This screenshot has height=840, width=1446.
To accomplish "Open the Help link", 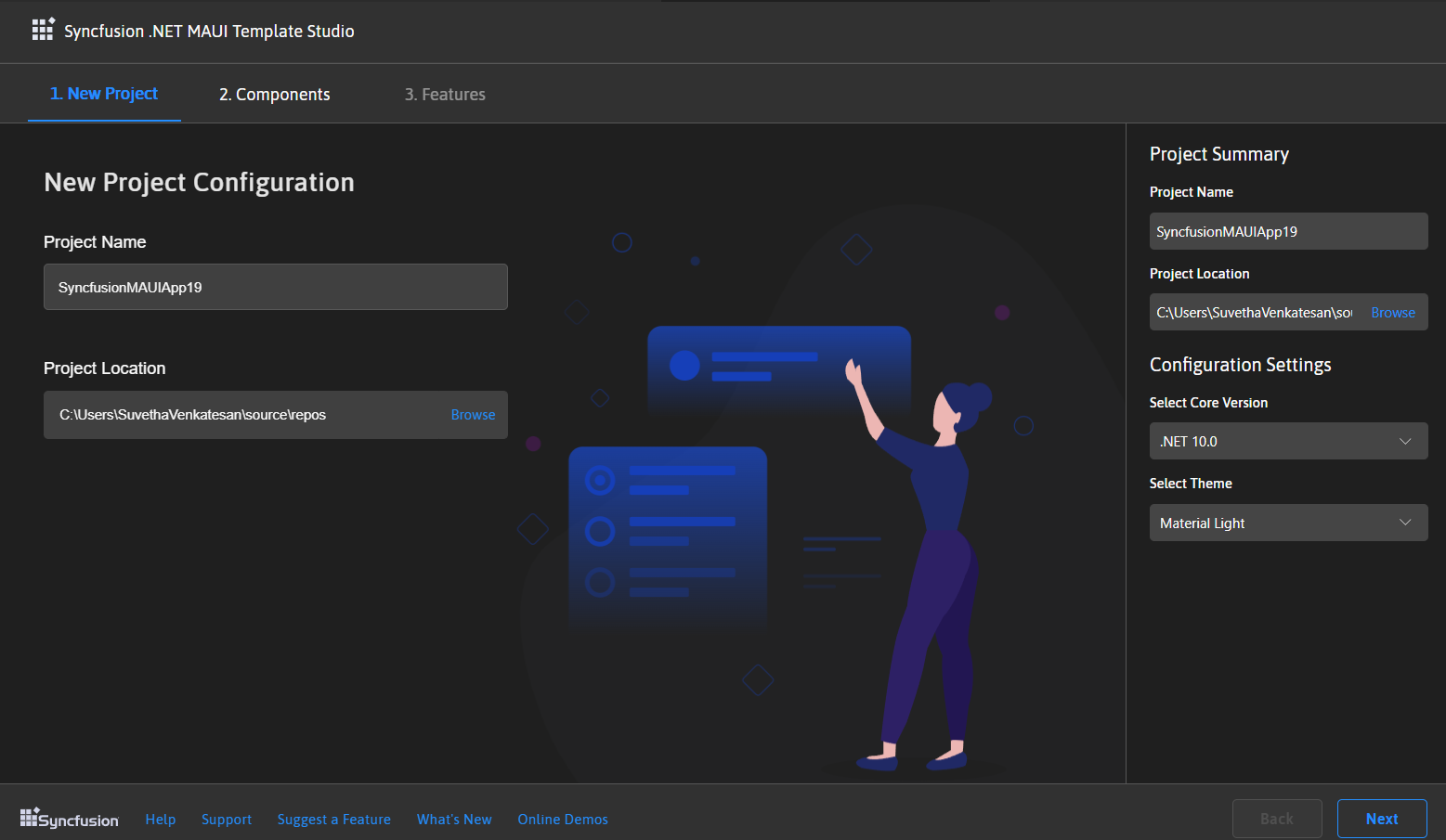I will pyautogui.click(x=161, y=820).
